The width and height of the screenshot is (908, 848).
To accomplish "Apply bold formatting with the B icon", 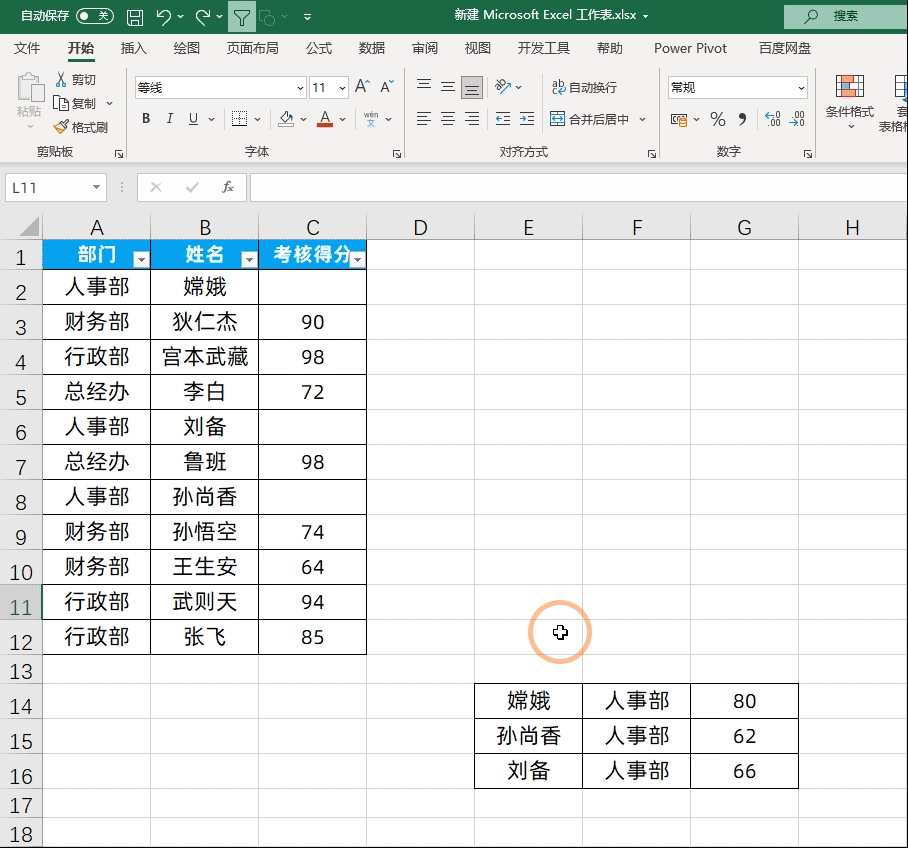I will 145,117.
